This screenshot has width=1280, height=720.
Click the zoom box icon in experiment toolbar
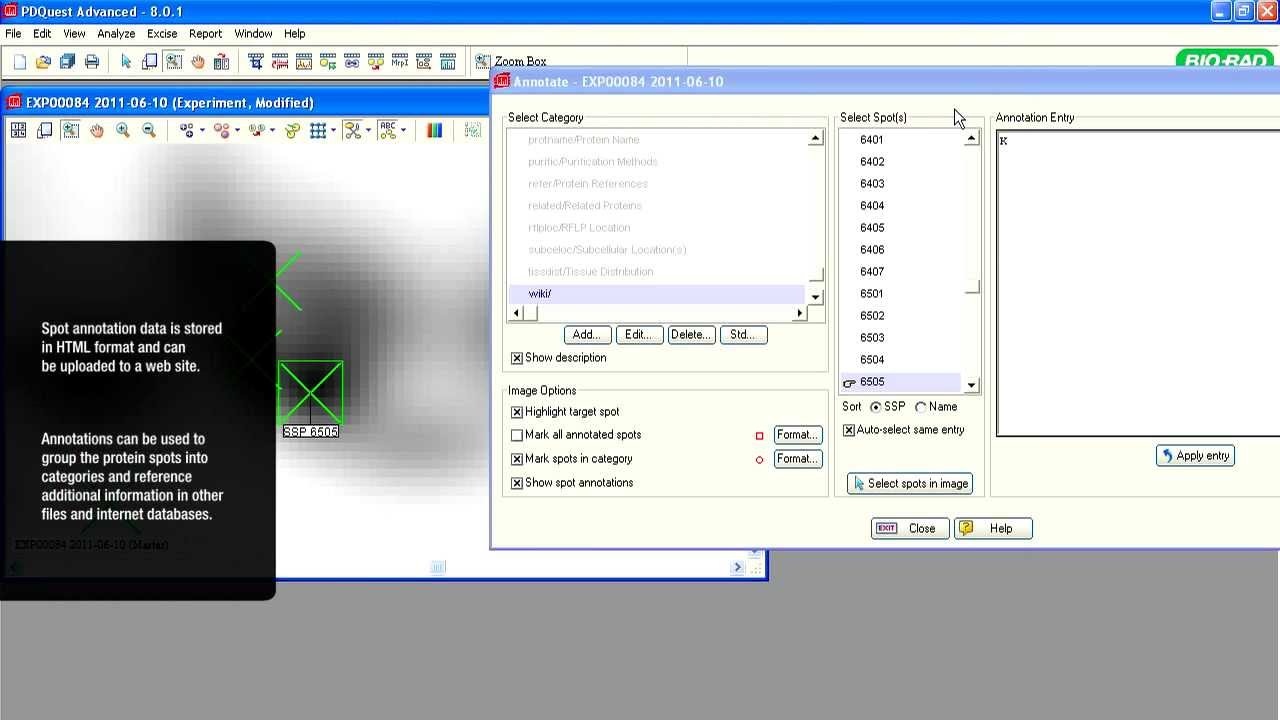70,130
